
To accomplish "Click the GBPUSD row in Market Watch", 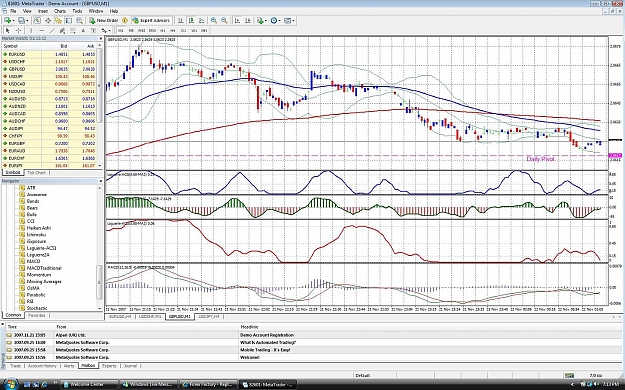I will click(50, 69).
